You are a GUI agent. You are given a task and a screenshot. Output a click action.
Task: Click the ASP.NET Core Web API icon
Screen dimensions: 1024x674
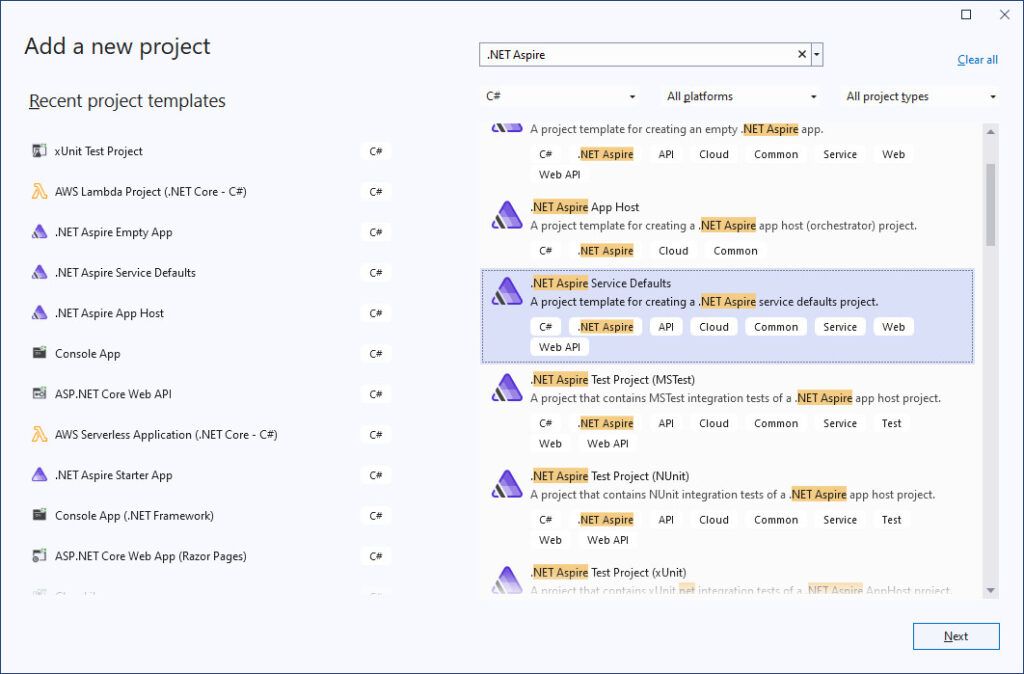[x=39, y=394]
